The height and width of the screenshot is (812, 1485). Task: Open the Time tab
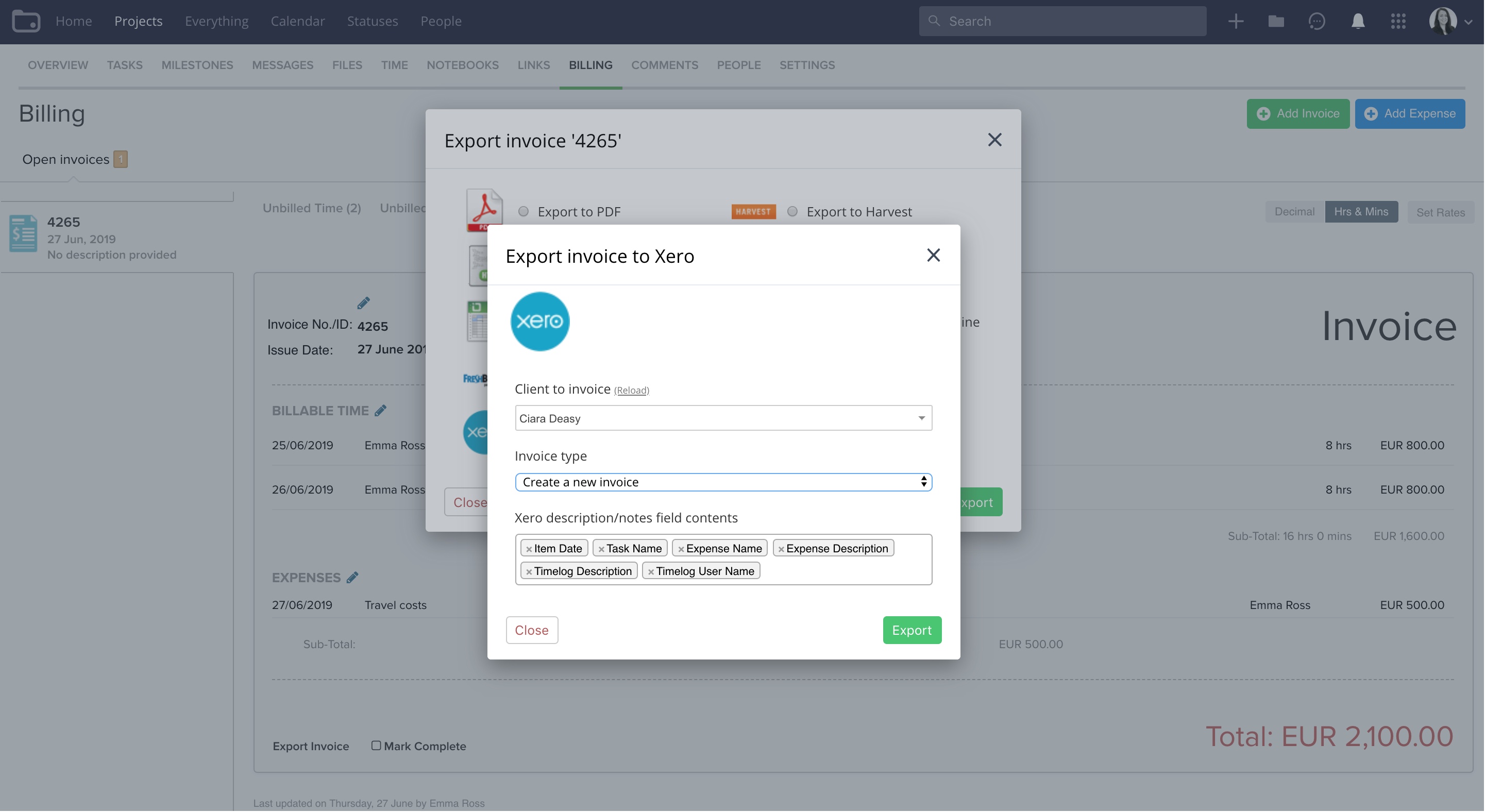(x=394, y=65)
